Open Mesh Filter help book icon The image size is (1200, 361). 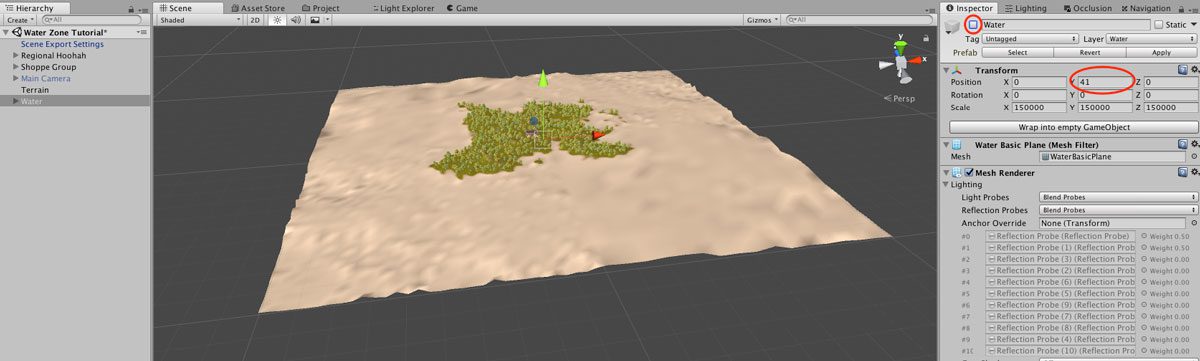pos(1182,145)
